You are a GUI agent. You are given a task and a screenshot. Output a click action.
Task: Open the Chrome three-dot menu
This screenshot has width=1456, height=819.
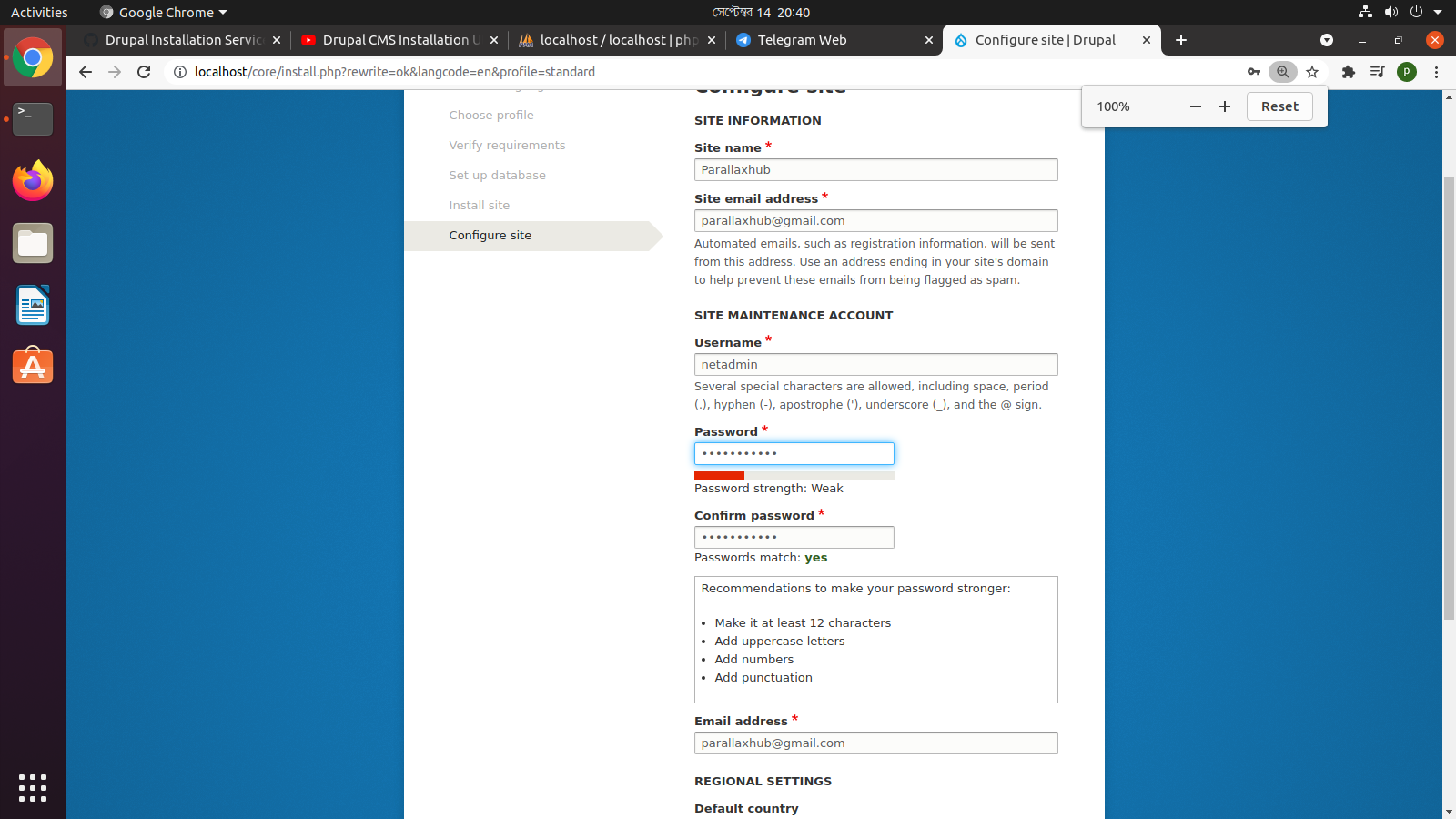click(1436, 72)
